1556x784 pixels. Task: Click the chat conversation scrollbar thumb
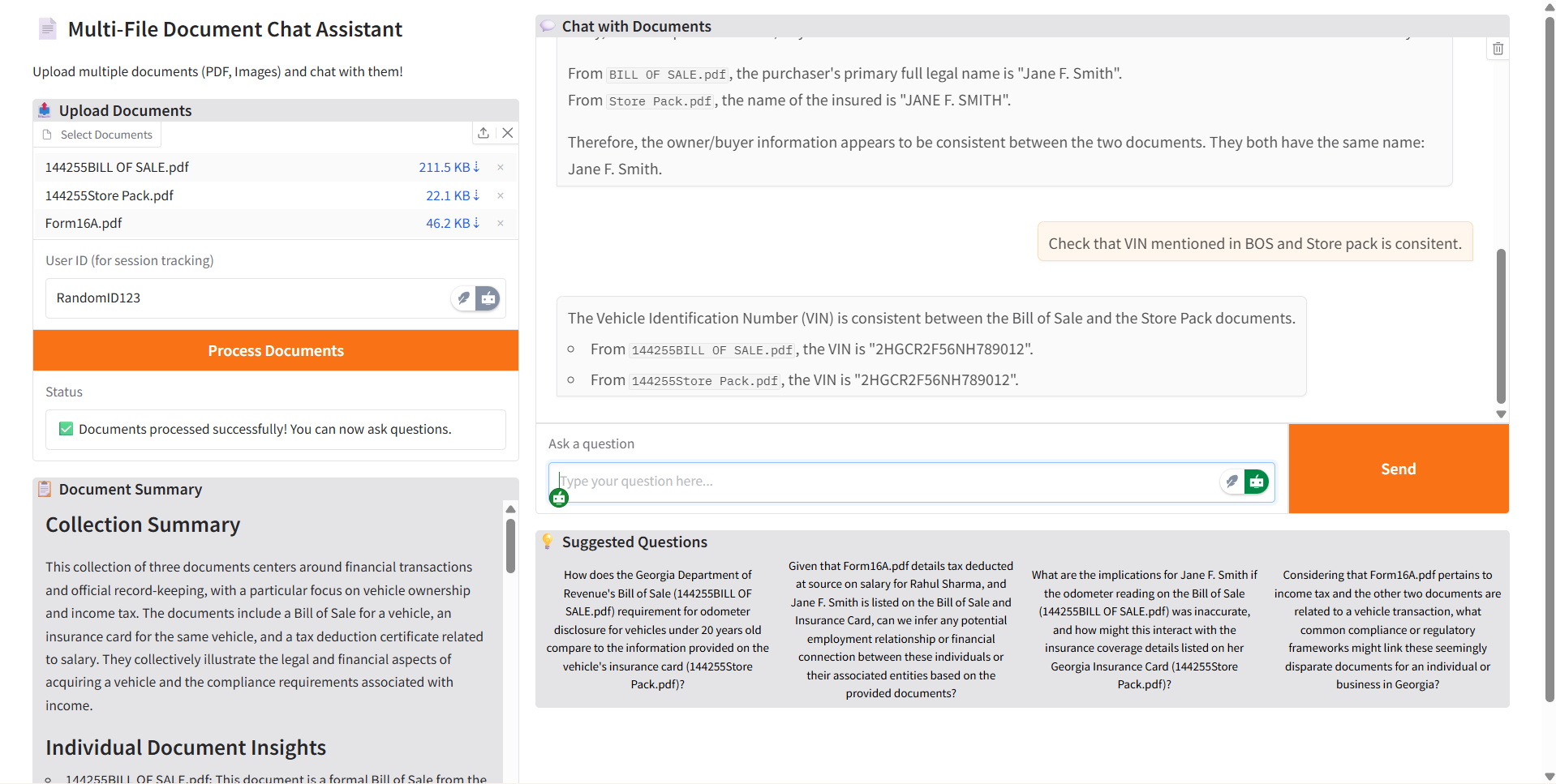(1501, 326)
